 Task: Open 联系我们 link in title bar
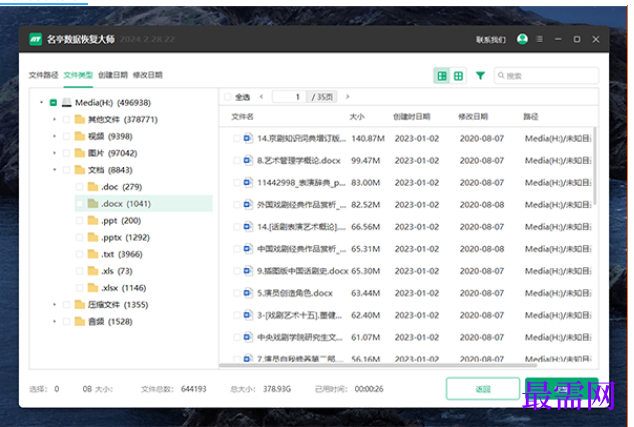click(x=491, y=39)
